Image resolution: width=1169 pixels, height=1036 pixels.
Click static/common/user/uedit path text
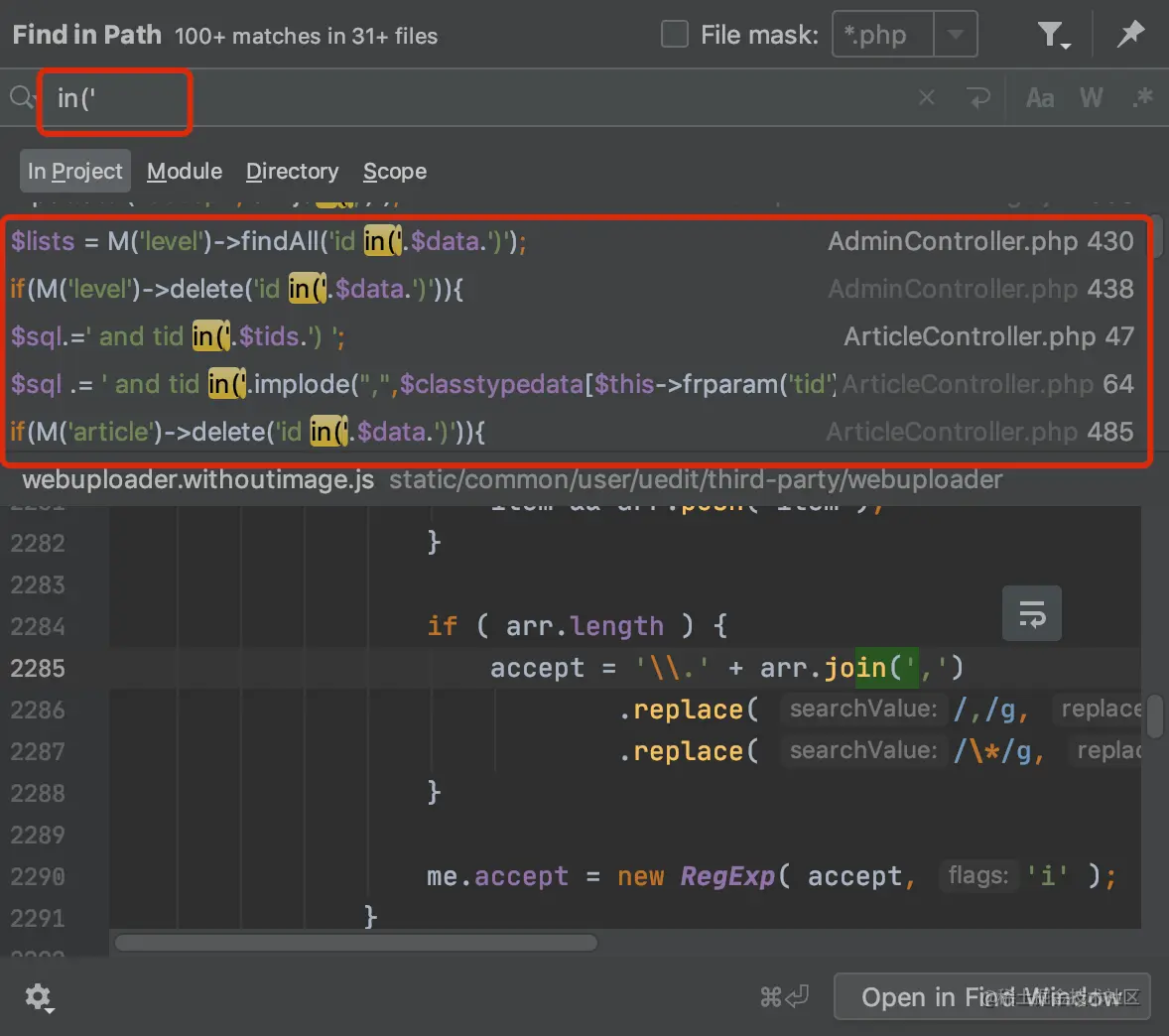[696, 479]
